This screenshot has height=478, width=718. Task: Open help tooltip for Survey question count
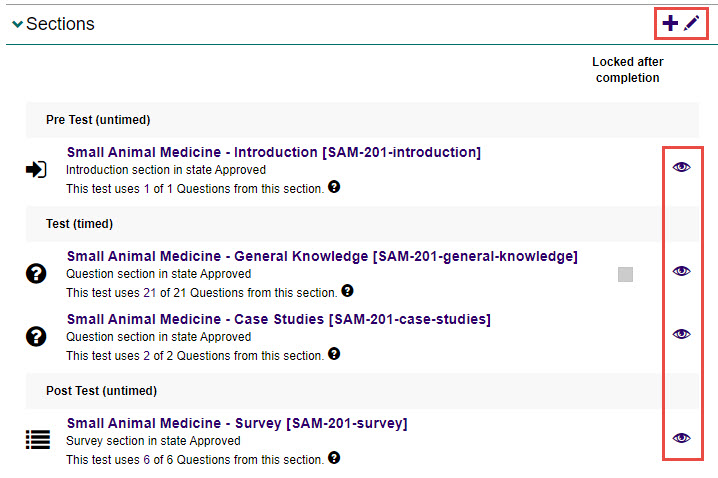(x=334, y=458)
